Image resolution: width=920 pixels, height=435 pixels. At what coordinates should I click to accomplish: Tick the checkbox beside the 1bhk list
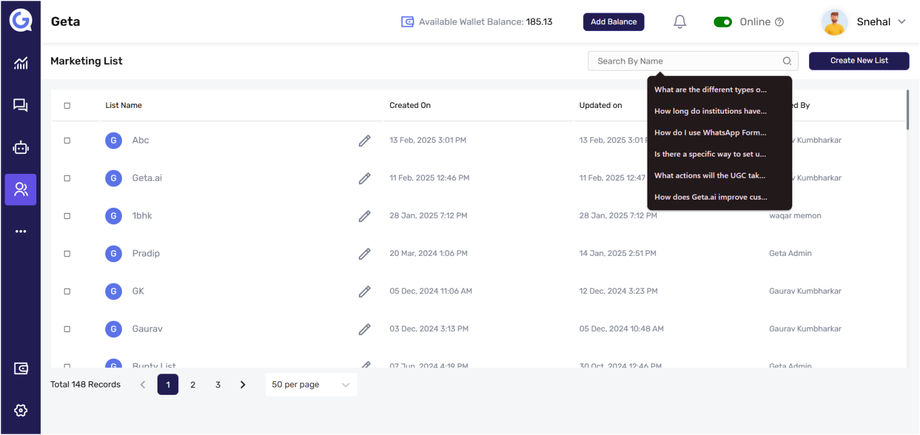[67, 216]
